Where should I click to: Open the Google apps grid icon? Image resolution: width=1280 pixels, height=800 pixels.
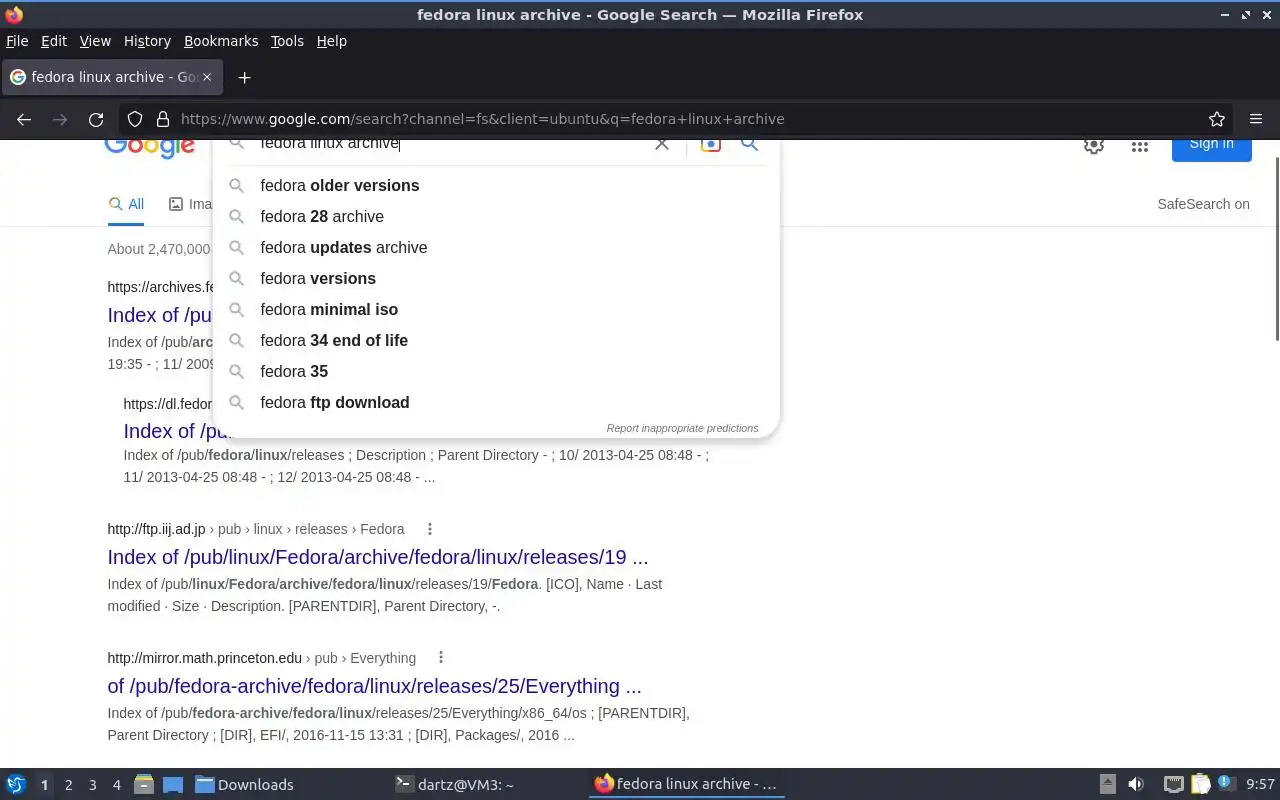1139,146
